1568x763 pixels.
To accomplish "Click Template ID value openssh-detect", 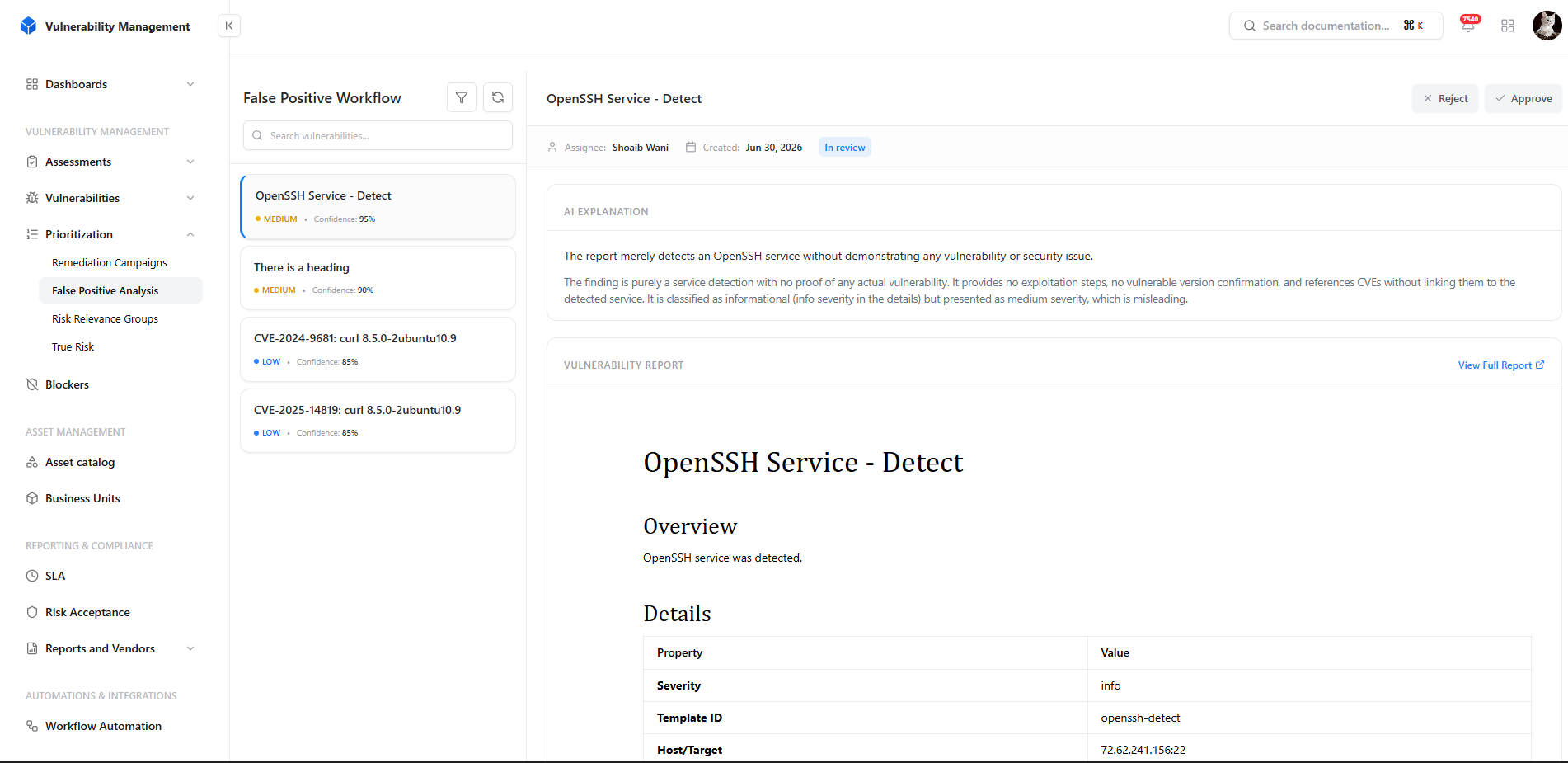I will (1140, 718).
